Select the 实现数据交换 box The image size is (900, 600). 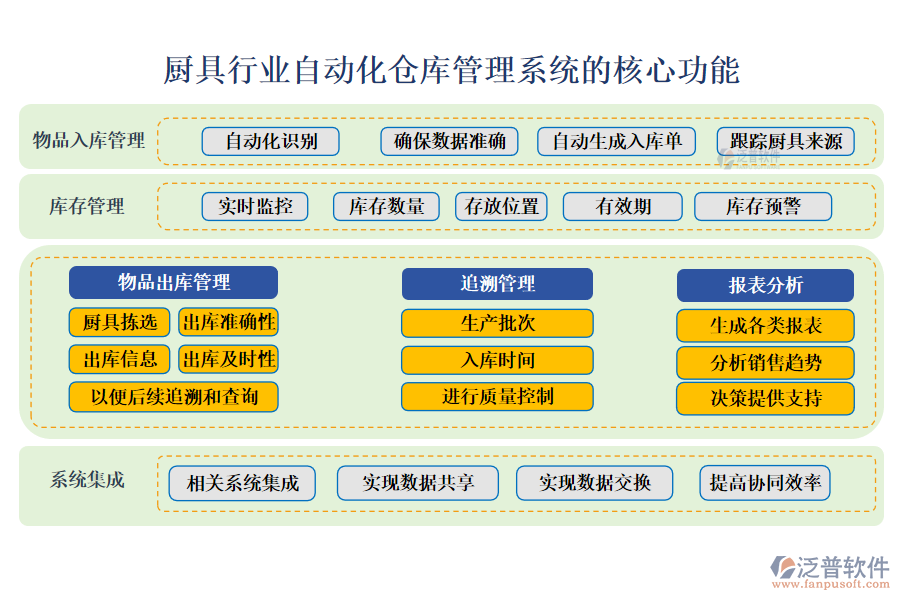(x=594, y=483)
